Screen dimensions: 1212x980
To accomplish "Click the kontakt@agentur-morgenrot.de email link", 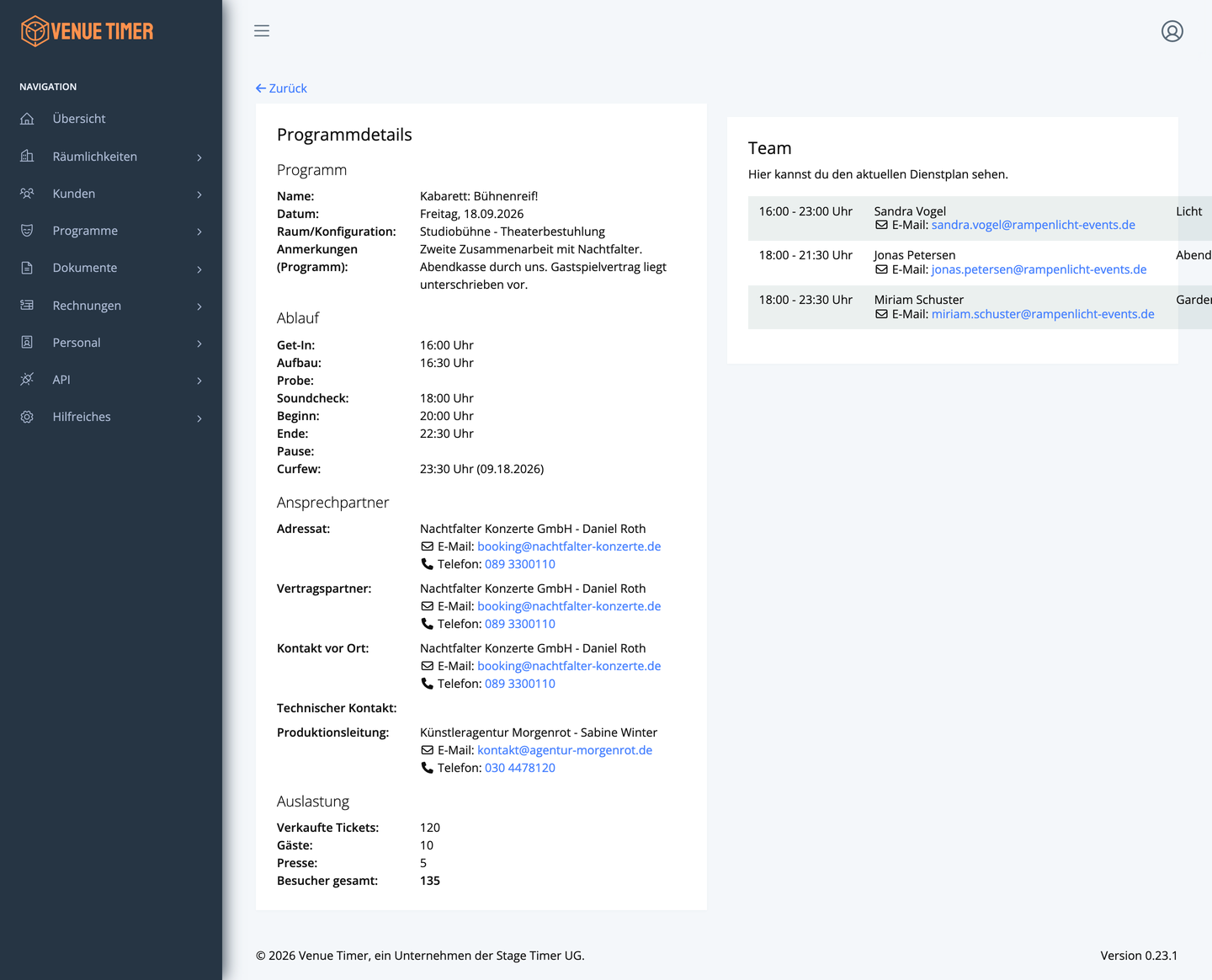I will pyautogui.click(x=564, y=750).
